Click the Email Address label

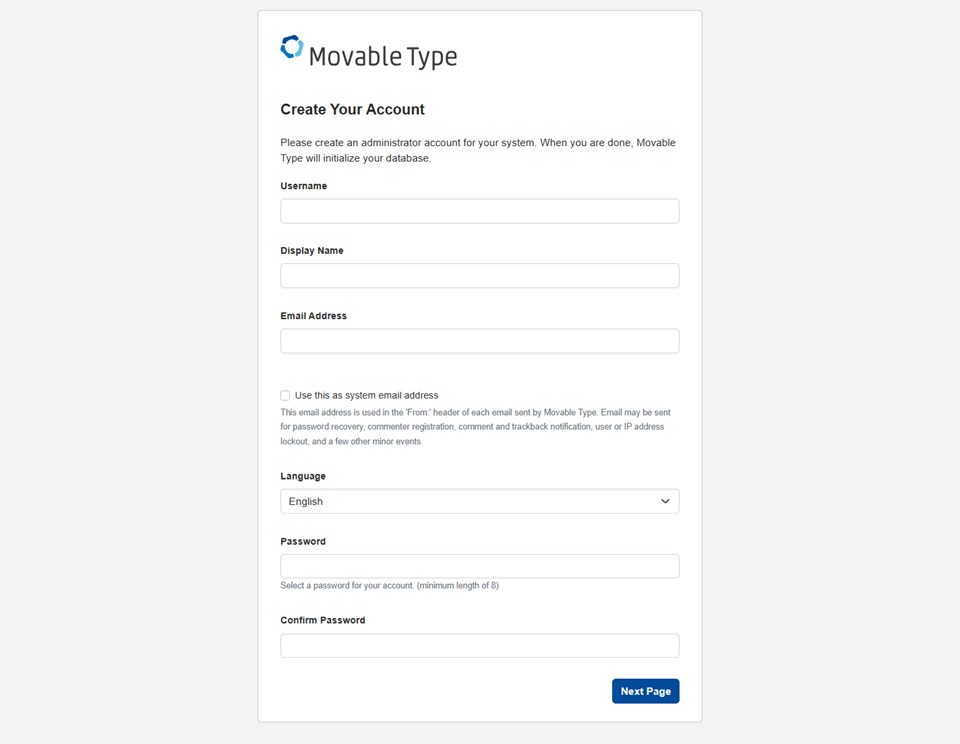[314, 315]
